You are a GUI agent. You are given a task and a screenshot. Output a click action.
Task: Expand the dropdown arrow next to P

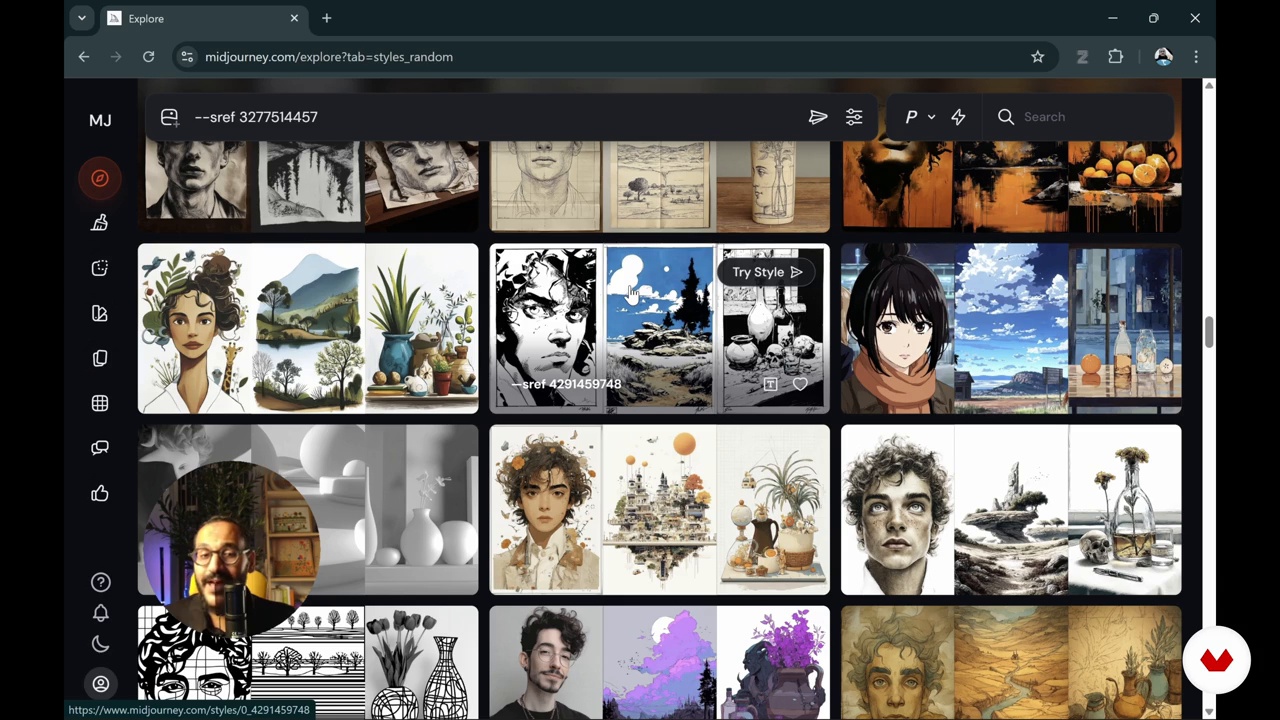coord(931,117)
